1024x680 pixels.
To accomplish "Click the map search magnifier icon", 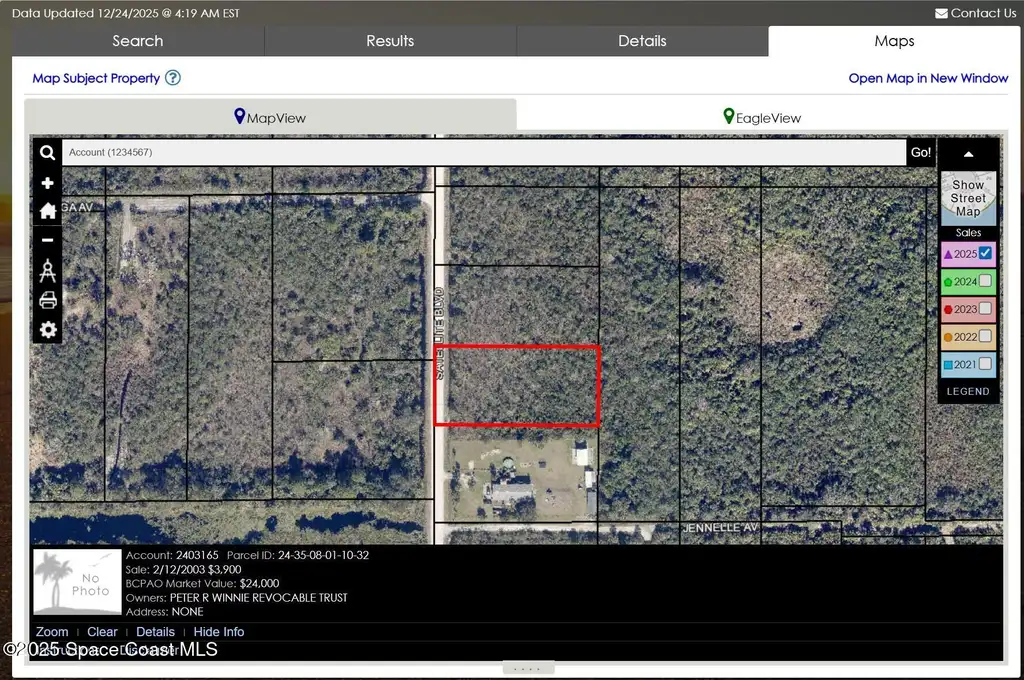I will point(47,152).
